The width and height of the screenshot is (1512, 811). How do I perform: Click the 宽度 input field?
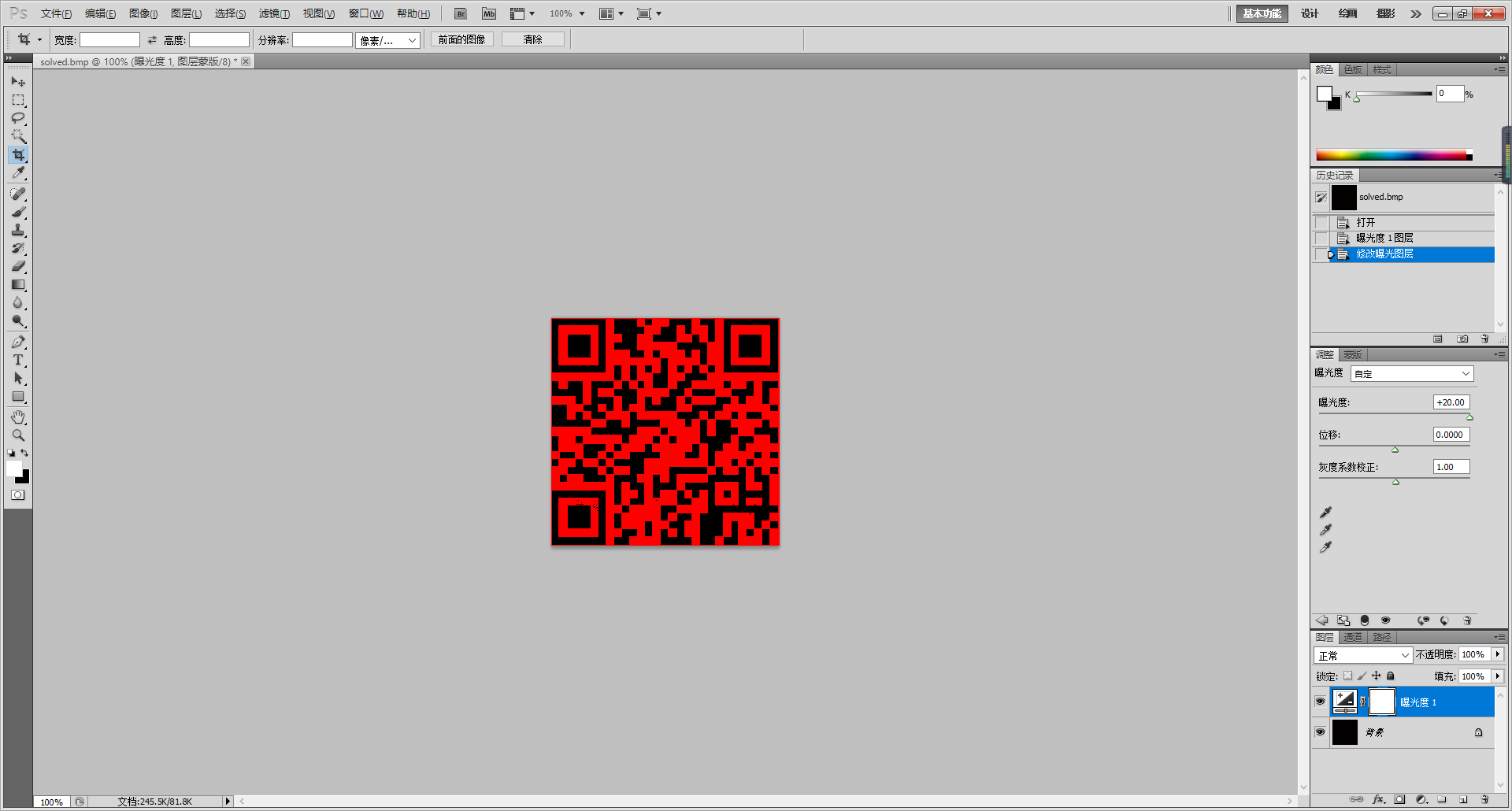coord(109,40)
